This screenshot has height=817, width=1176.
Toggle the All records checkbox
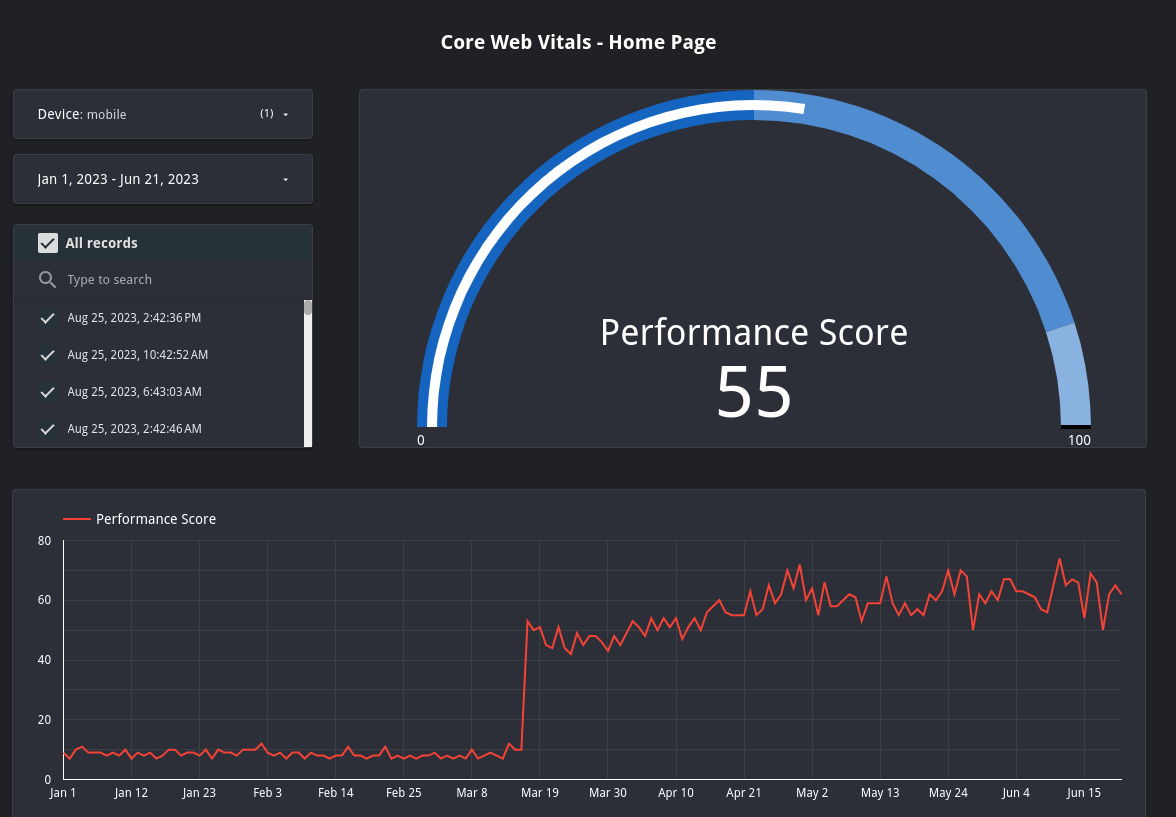click(48, 243)
